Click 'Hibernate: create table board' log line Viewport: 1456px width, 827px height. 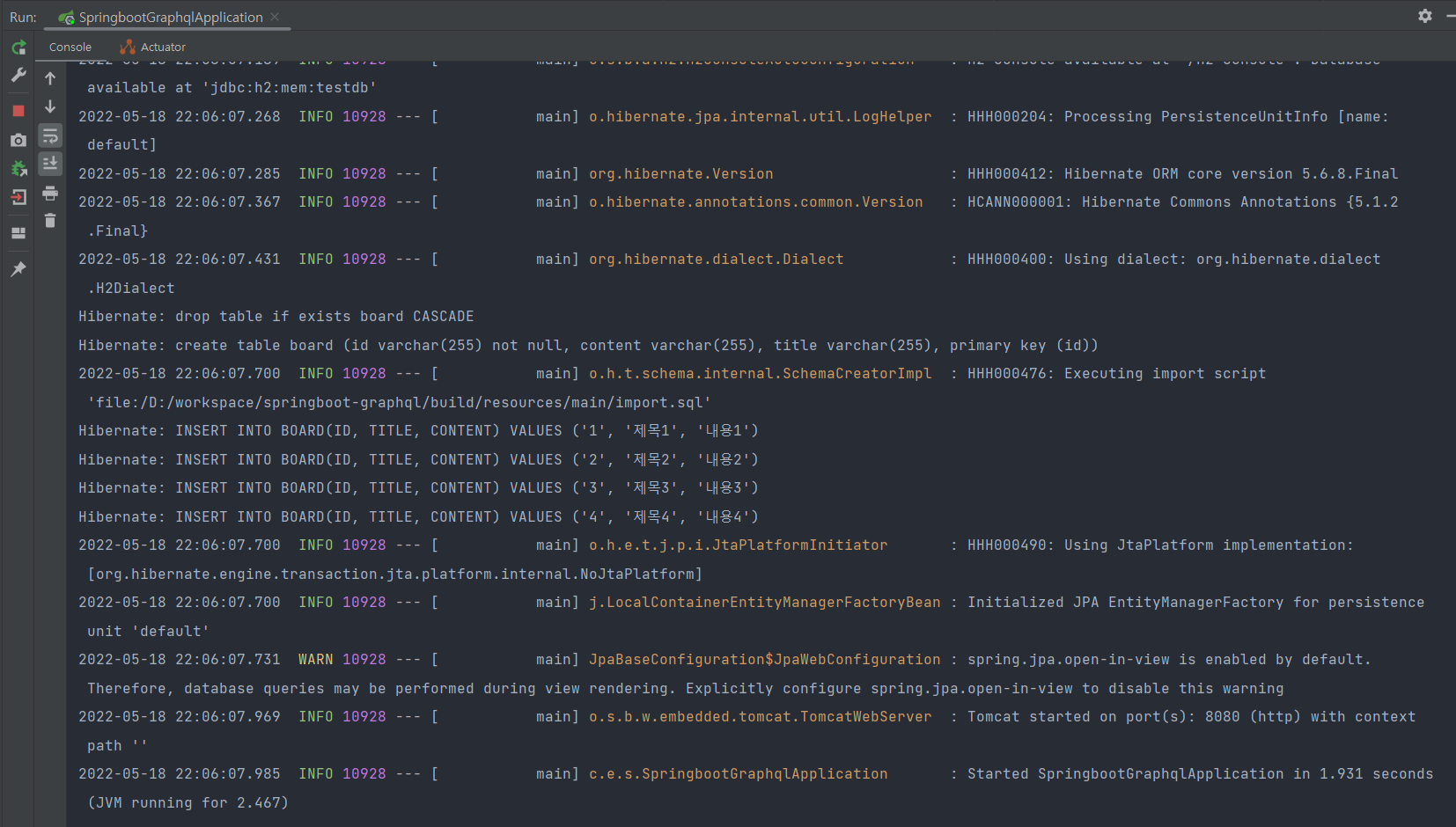click(588, 345)
